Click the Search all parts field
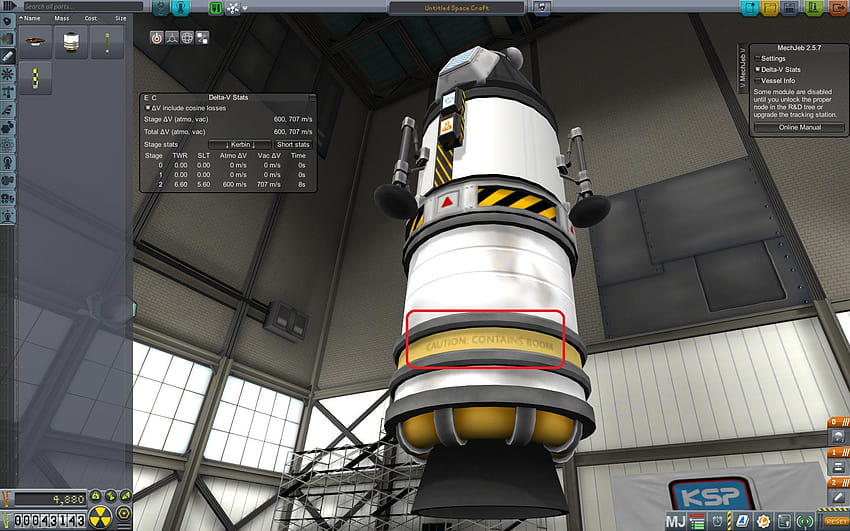The height and width of the screenshot is (531, 850). click(x=83, y=7)
